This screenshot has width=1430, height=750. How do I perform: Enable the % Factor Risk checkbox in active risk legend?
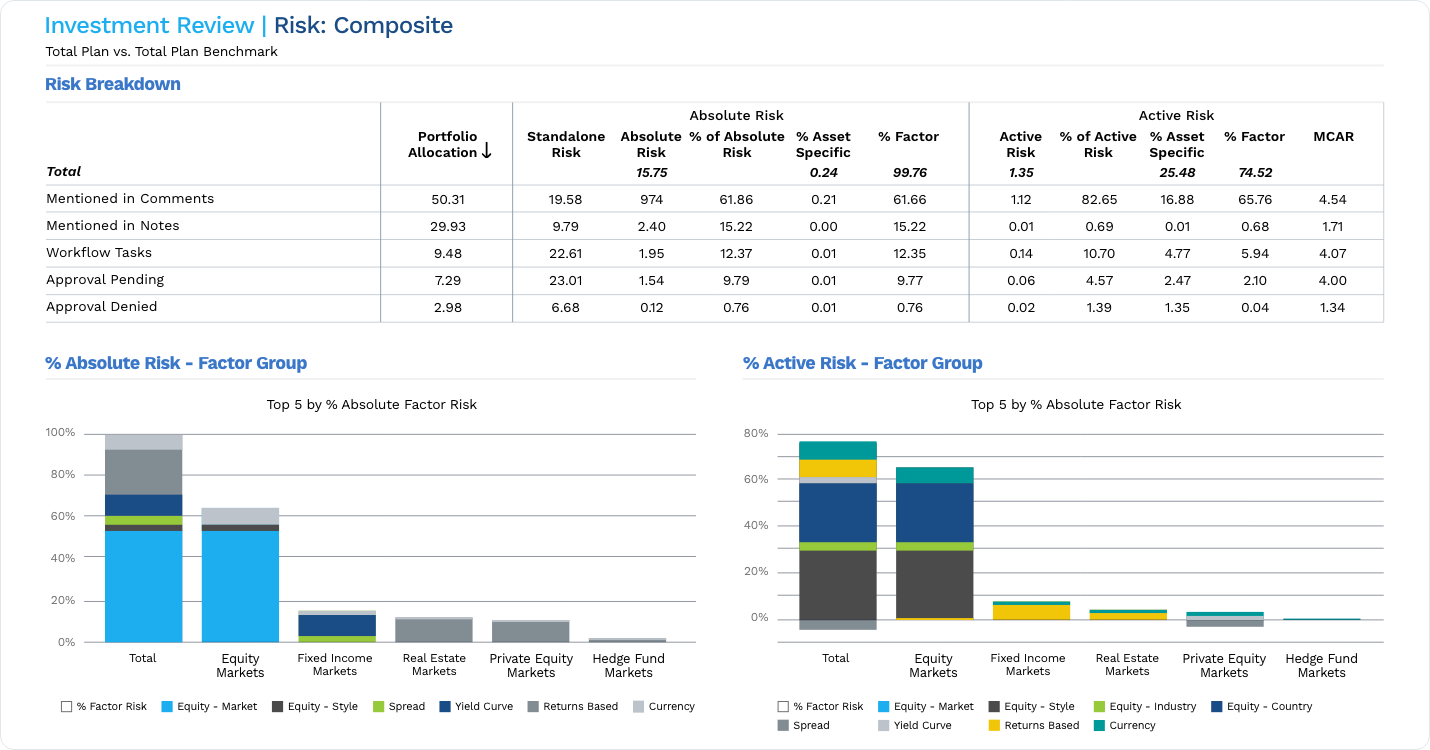pos(783,706)
